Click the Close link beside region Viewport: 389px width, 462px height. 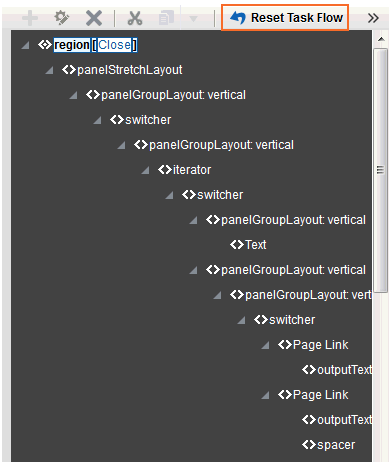114,45
